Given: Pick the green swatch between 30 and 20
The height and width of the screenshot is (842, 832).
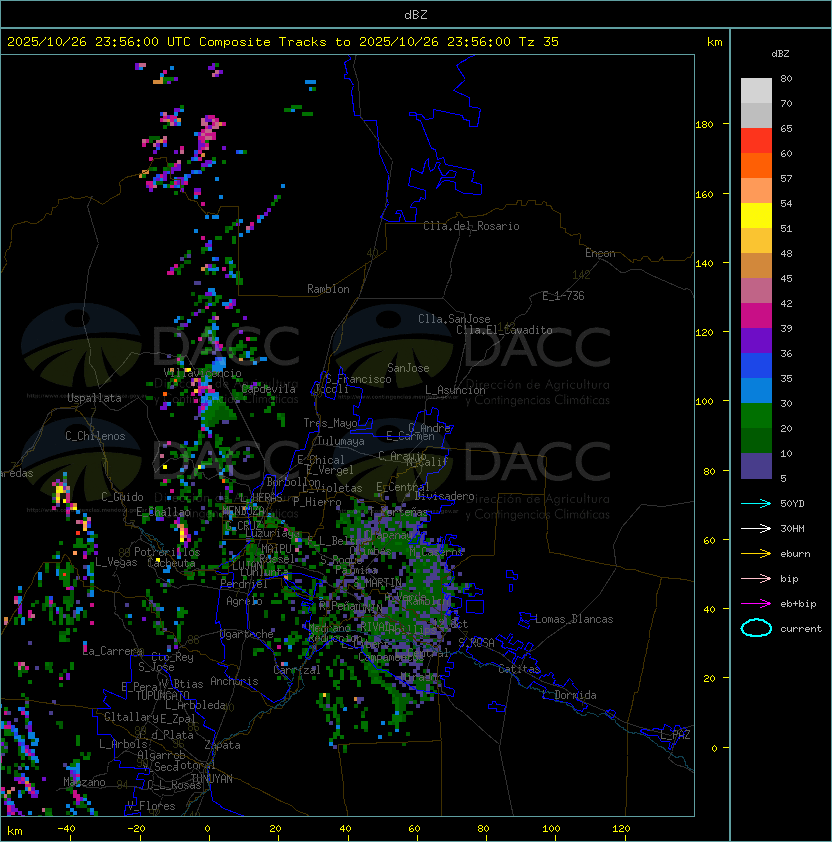Looking at the screenshot, I should (756, 416).
